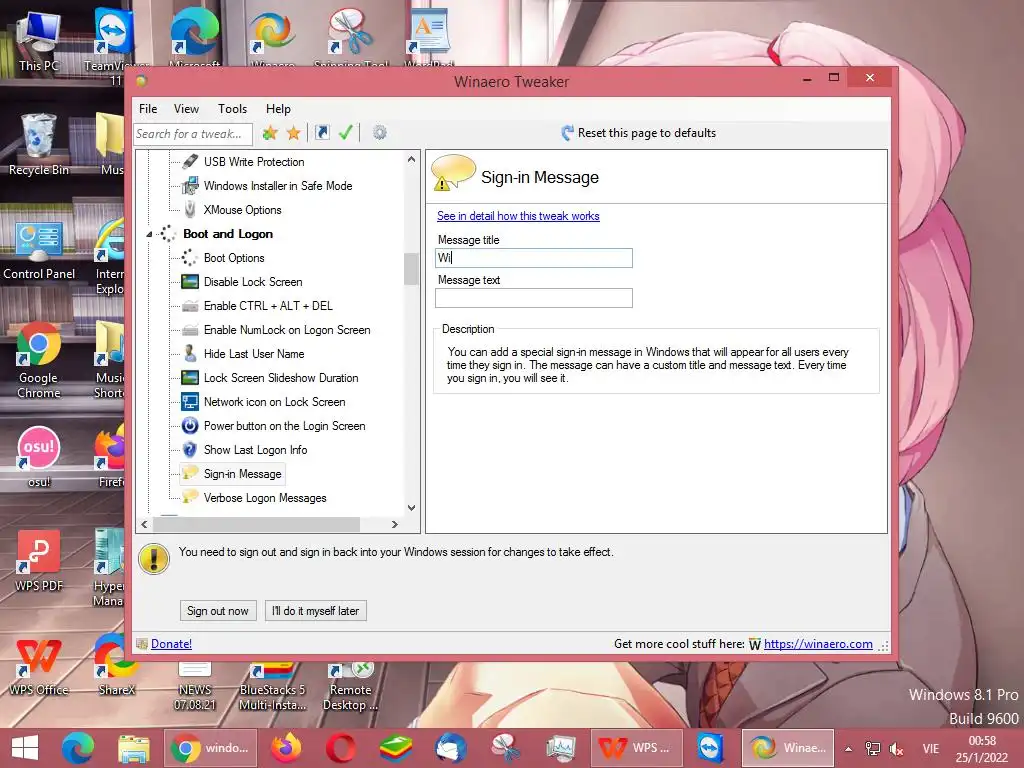Open the View menu
Image resolution: width=1024 pixels, height=768 pixels.
pos(186,109)
